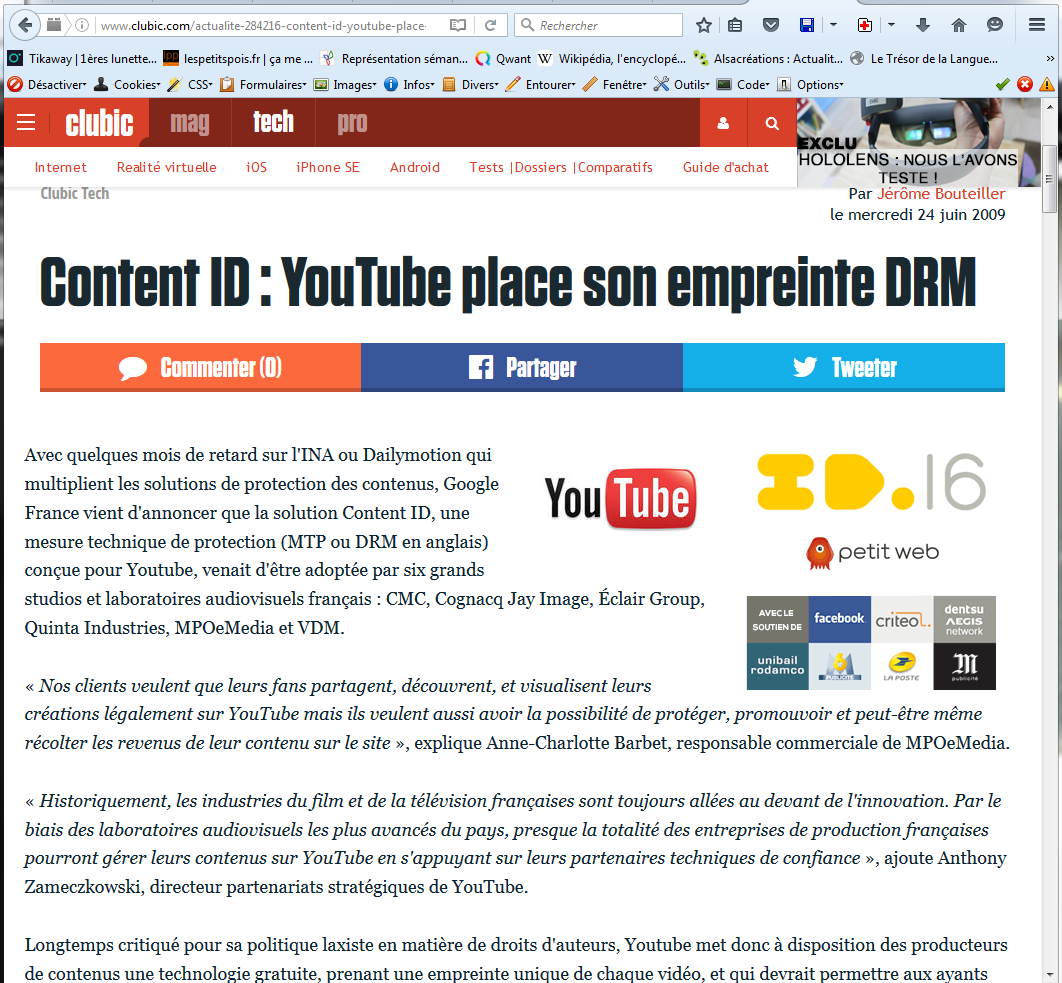Image resolution: width=1062 pixels, height=983 pixels.
Task: Open Alsacréations bookmark
Action: (768, 59)
